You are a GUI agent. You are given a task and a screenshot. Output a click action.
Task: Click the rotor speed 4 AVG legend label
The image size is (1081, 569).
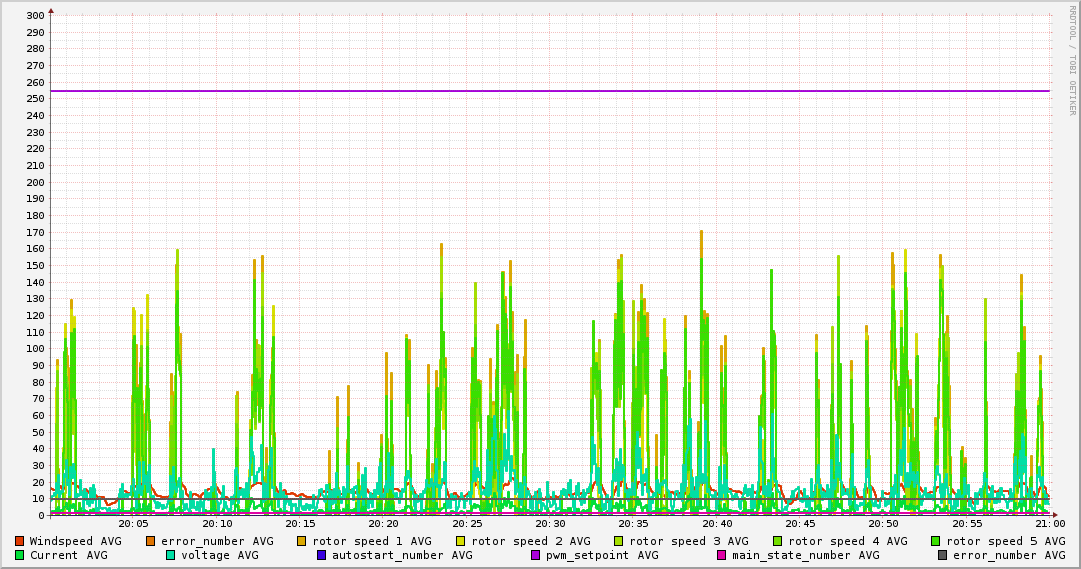[x=847, y=541]
